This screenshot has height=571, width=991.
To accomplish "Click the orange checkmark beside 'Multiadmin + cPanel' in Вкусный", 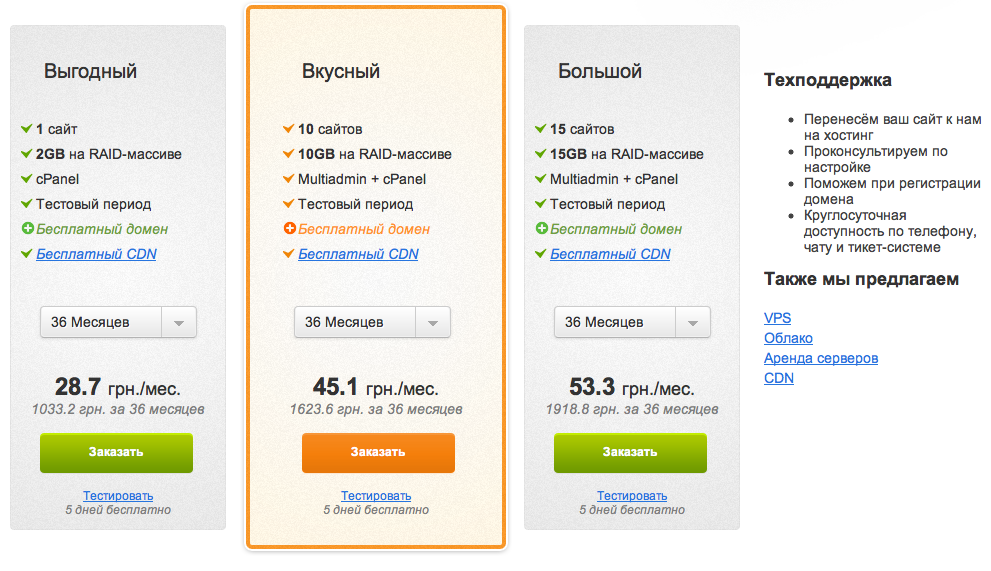I will pos(289,179).
